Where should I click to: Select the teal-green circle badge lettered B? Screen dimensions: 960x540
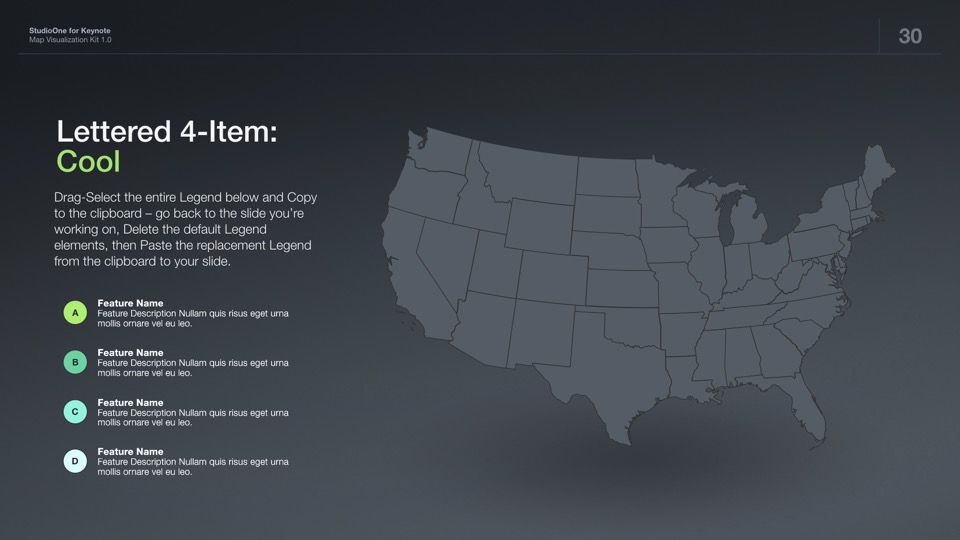[75, 362]
